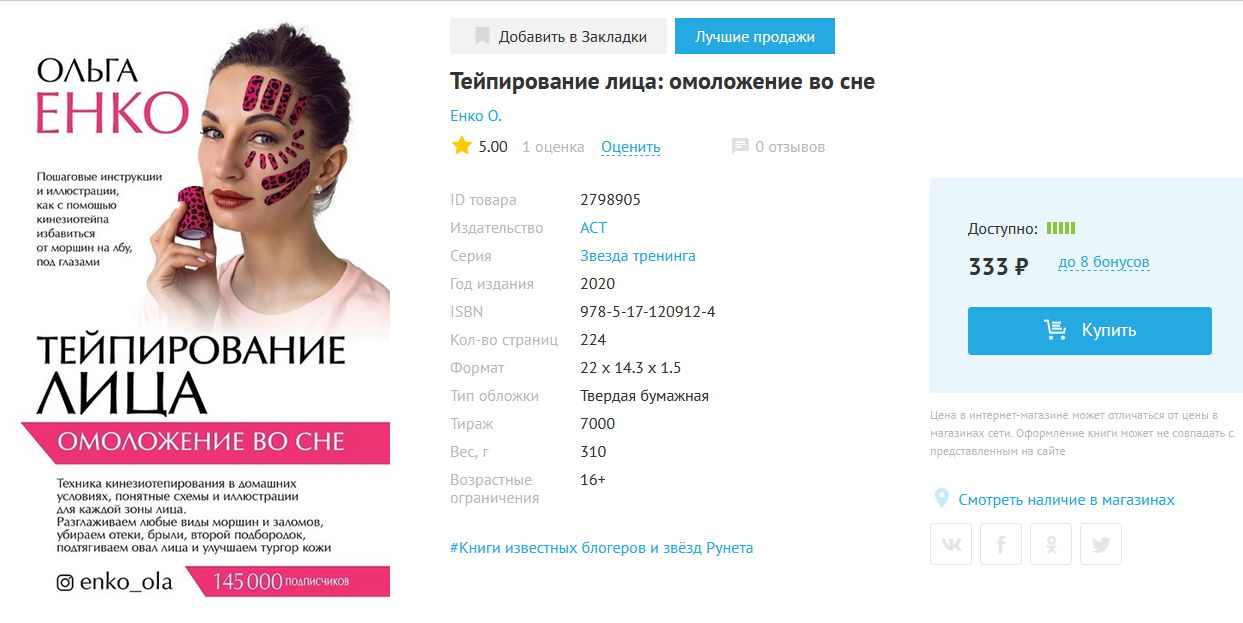Click the 0 отзывов reviews count

[790, 147]
